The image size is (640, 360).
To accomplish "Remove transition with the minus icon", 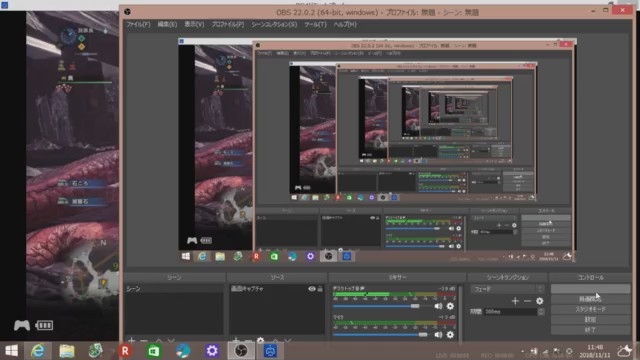I will point(527,301).
